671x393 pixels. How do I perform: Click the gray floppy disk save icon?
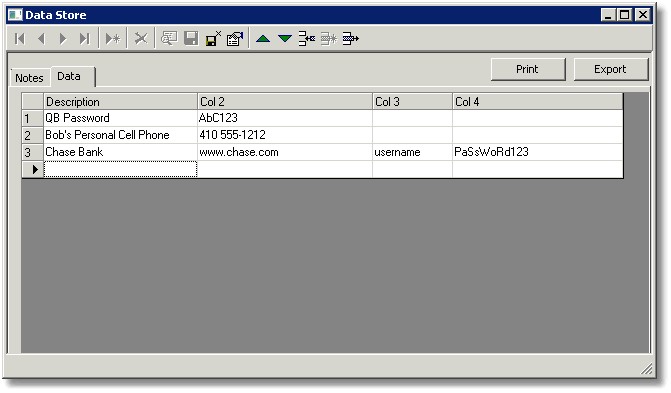click(191, 39)
